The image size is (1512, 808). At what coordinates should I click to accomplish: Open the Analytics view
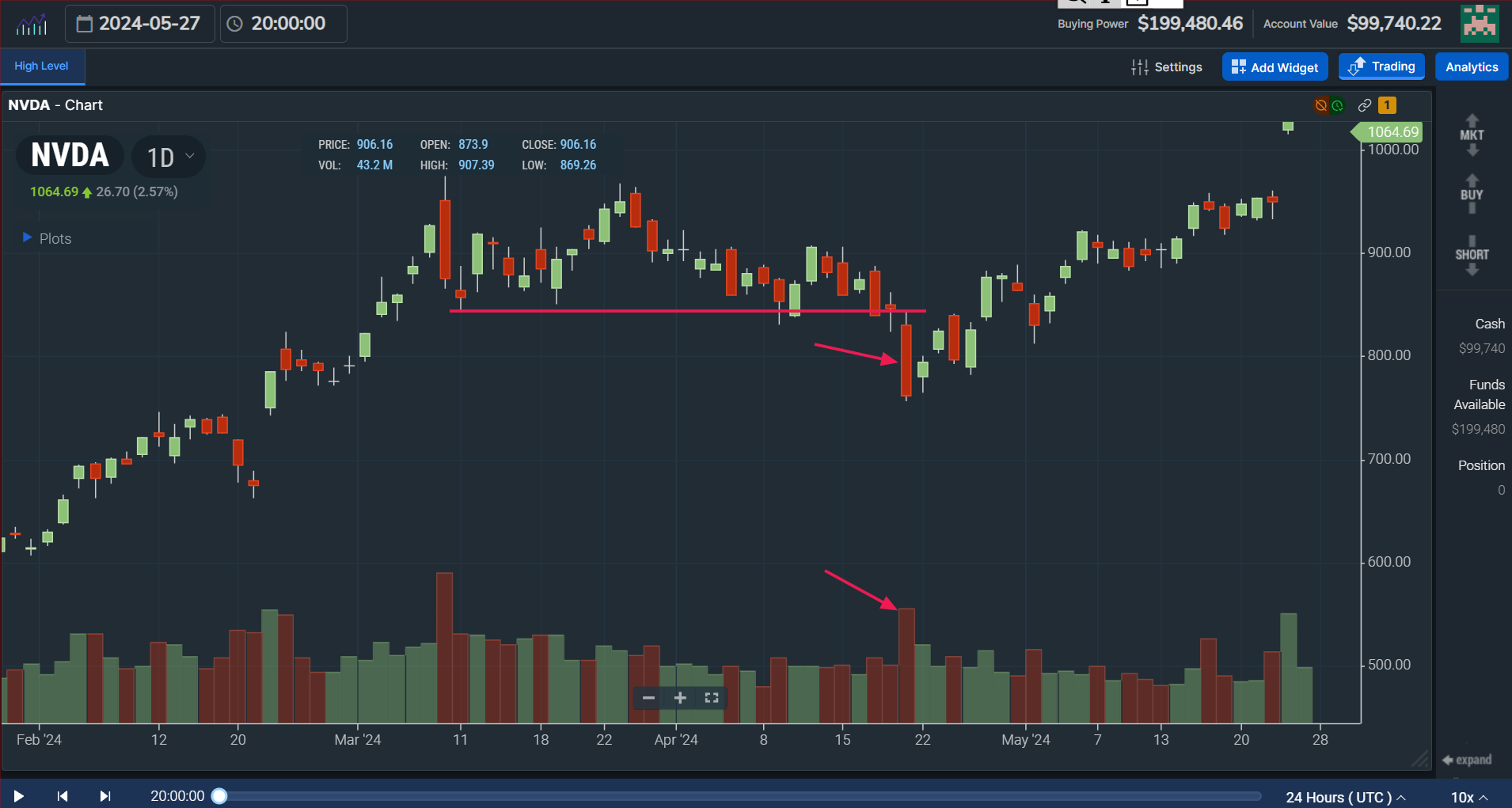point(1471,66)
